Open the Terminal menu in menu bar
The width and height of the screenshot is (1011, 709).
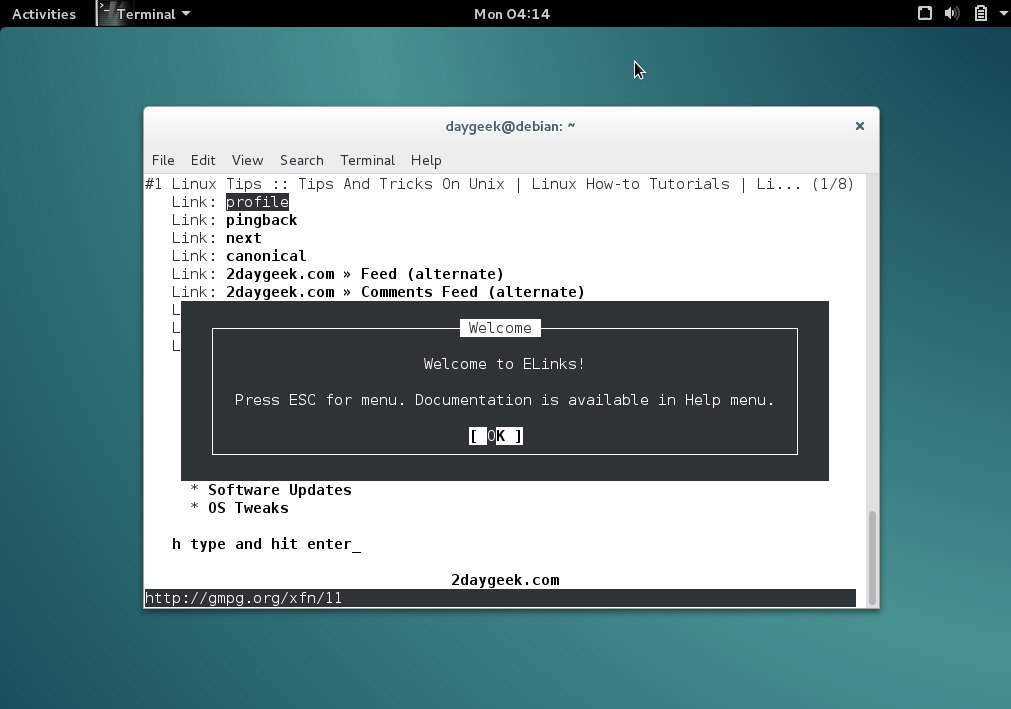tap(367, 160)
